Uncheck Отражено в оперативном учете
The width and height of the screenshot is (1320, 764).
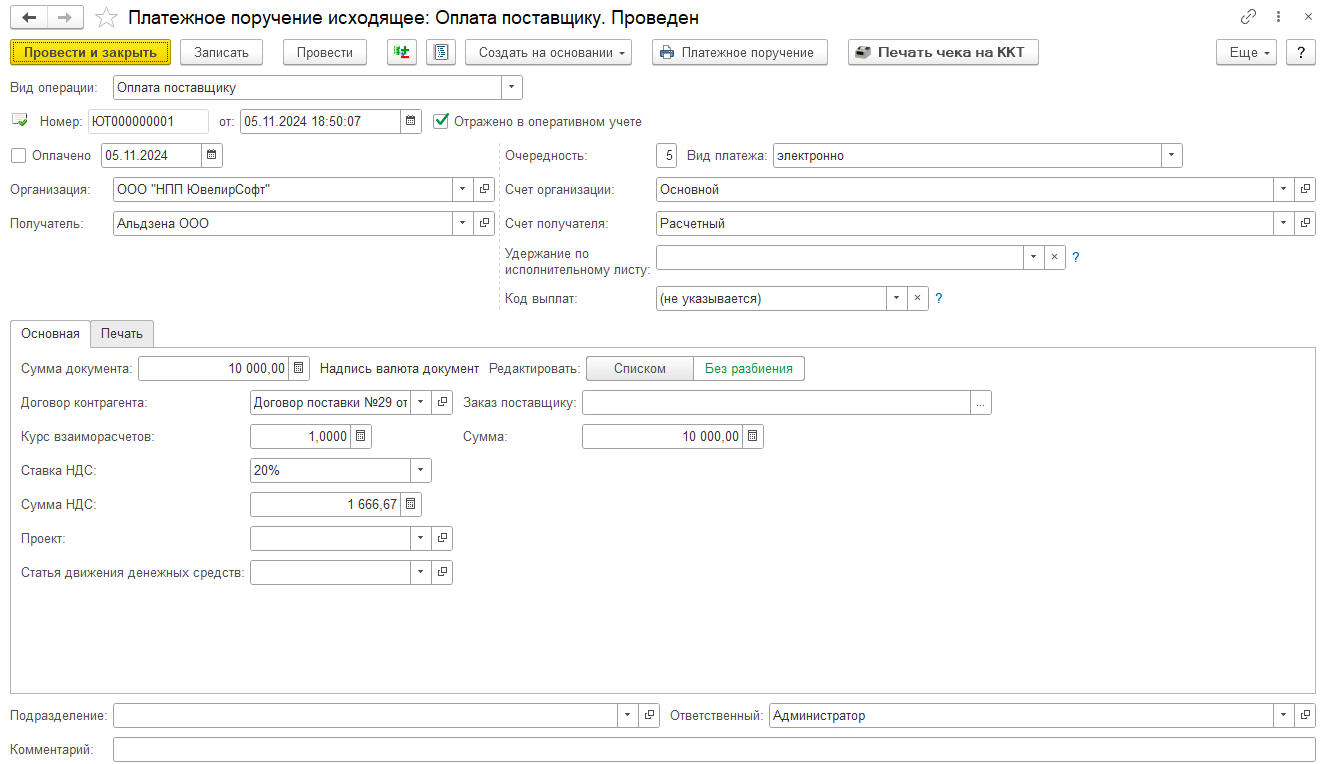click(442, 122)
